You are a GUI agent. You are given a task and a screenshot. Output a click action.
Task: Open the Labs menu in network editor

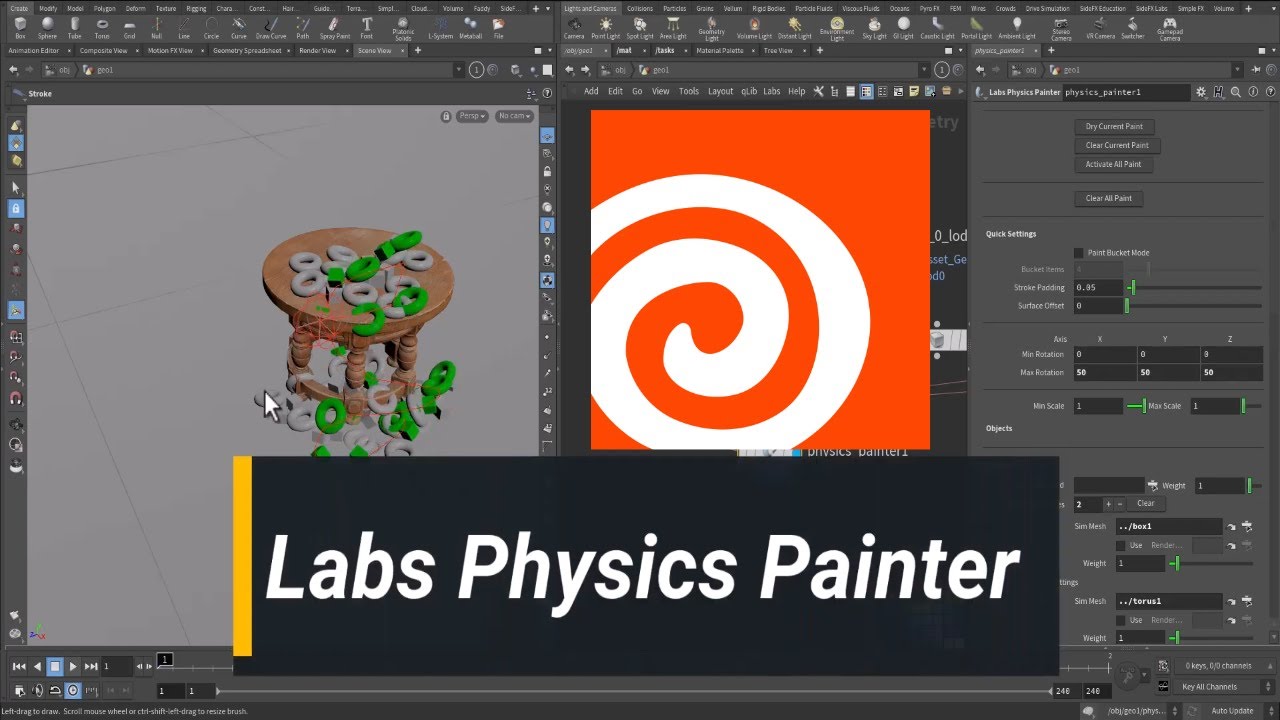[772, 91]
